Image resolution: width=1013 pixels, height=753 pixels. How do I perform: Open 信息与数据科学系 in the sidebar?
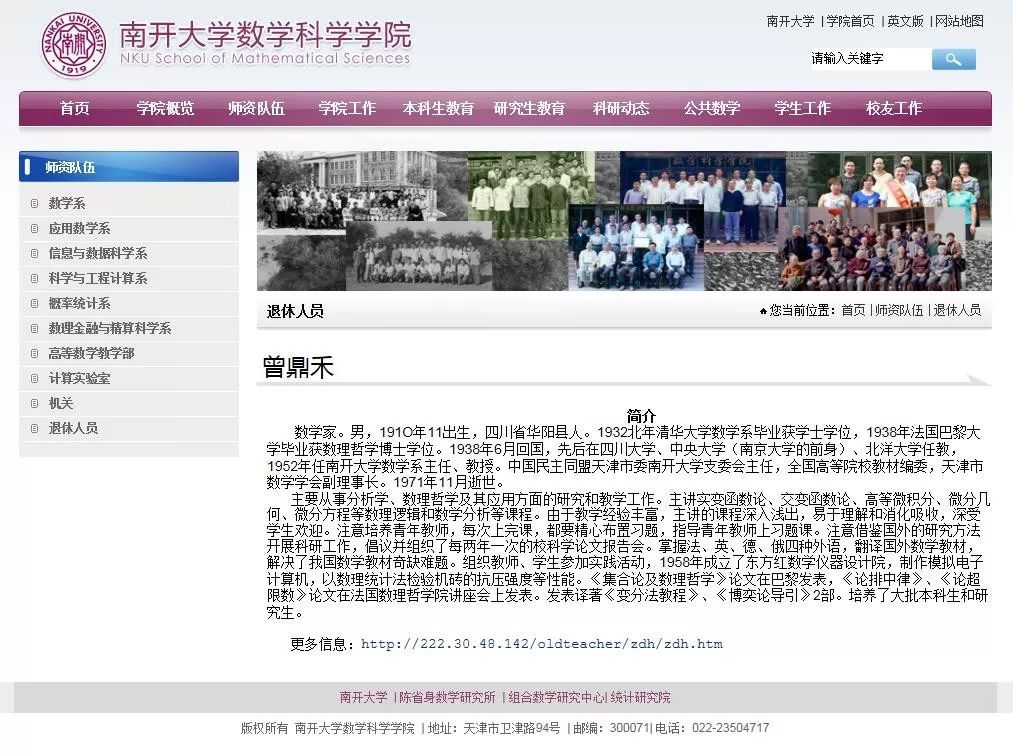98,254
